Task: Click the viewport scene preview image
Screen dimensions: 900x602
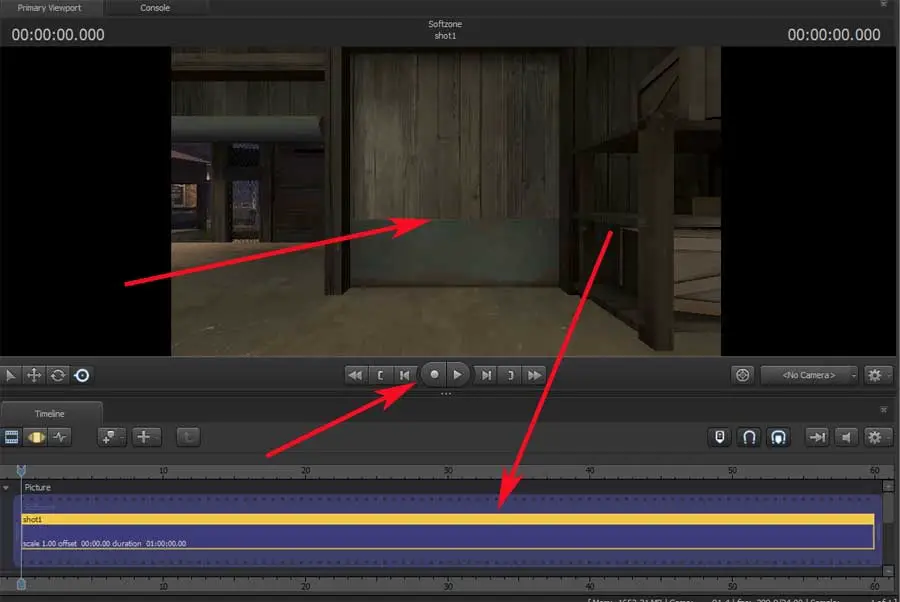Action: click(x=446, y=201)
